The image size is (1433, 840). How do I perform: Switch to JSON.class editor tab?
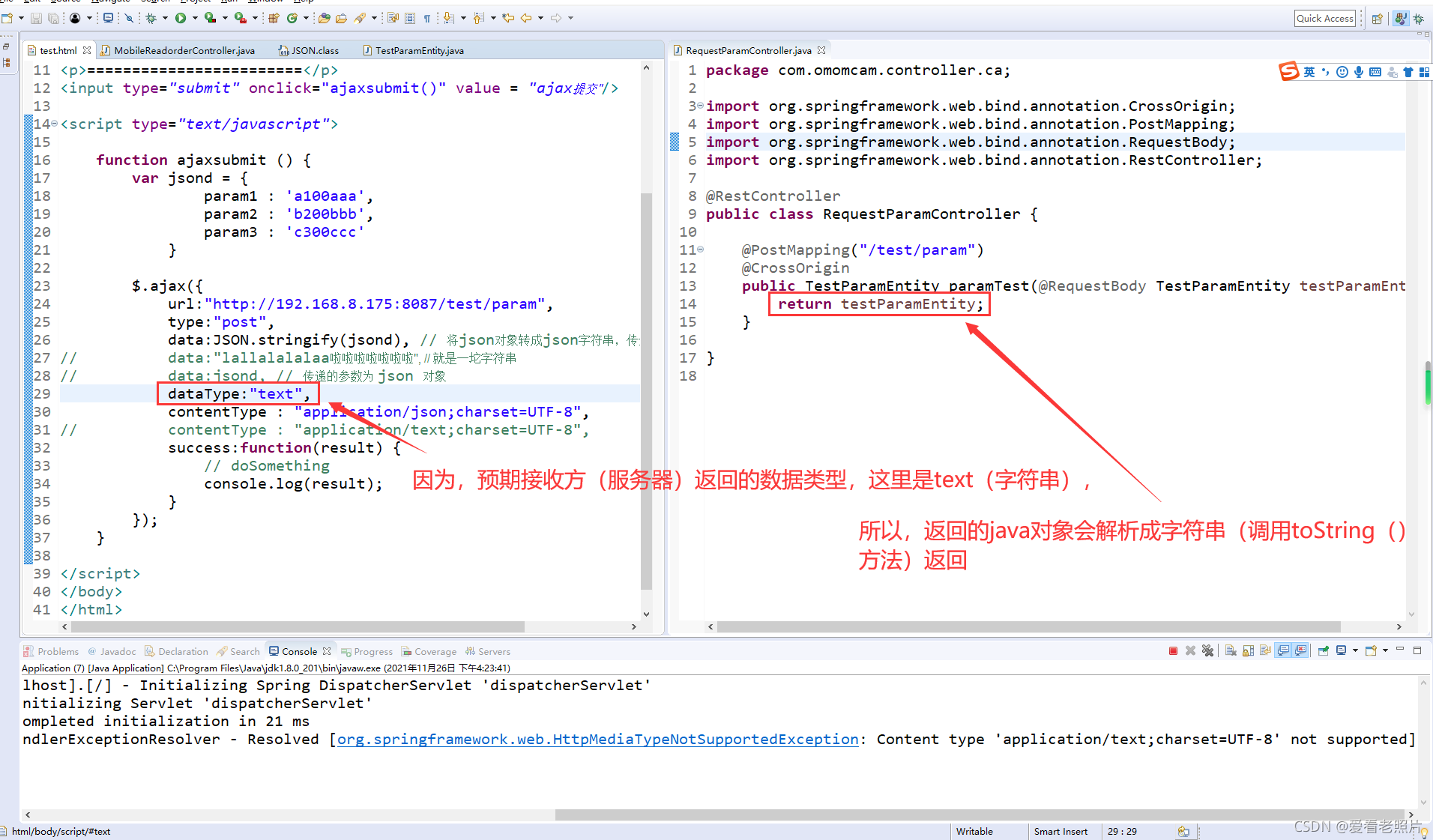point(309,50)
